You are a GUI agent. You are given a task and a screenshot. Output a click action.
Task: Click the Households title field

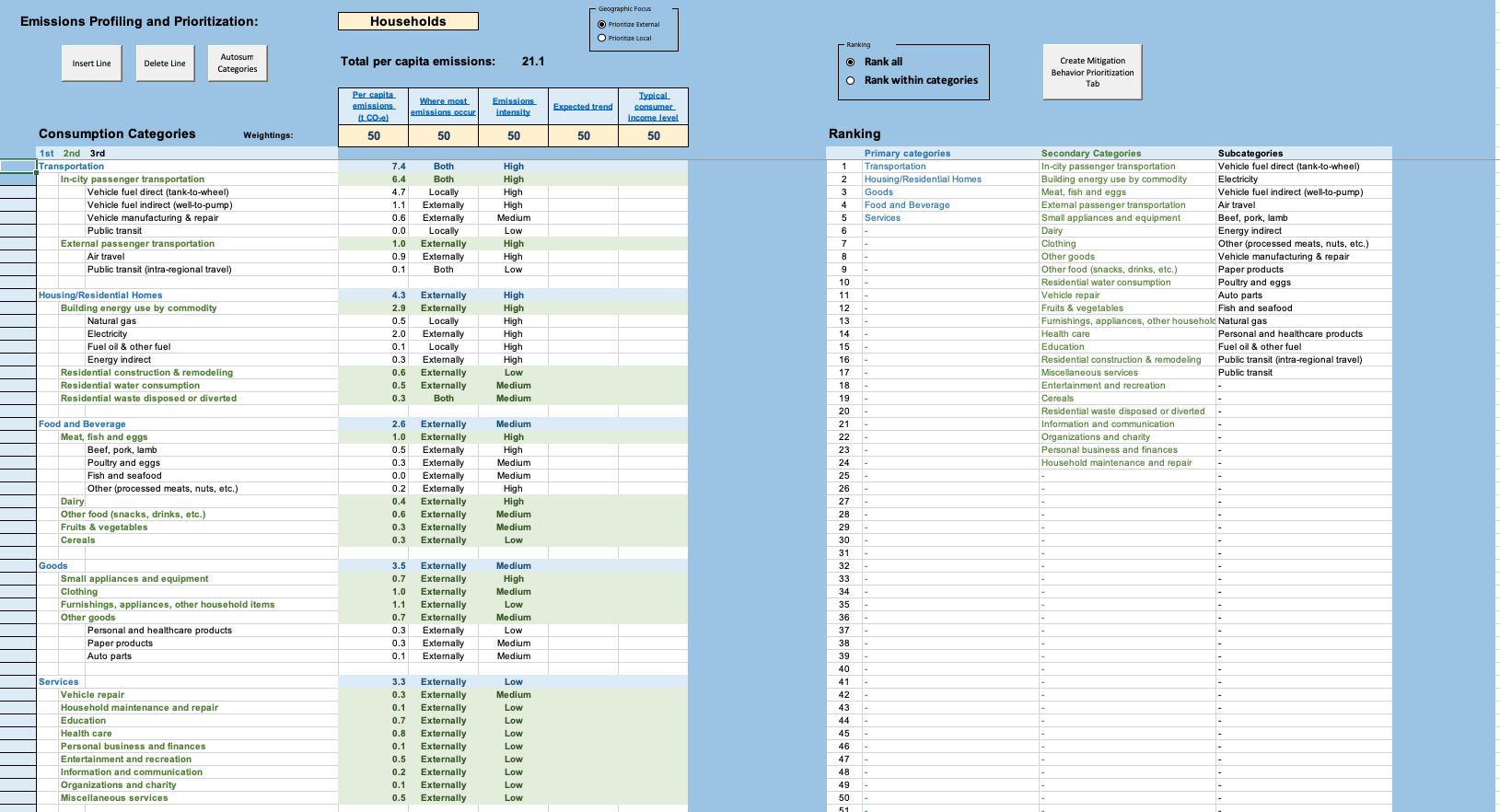(x=408, y=21)
